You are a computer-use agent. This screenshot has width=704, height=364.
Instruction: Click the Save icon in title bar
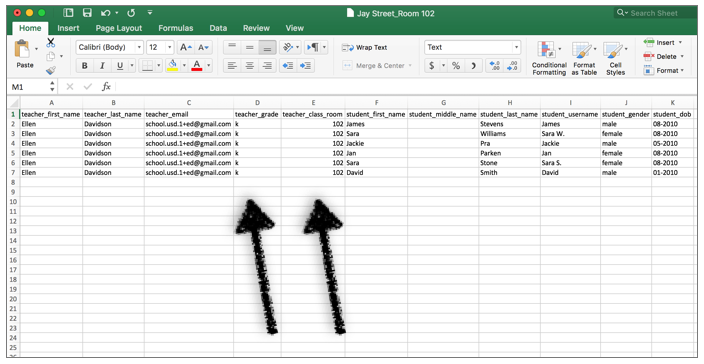tap(87, 13)
